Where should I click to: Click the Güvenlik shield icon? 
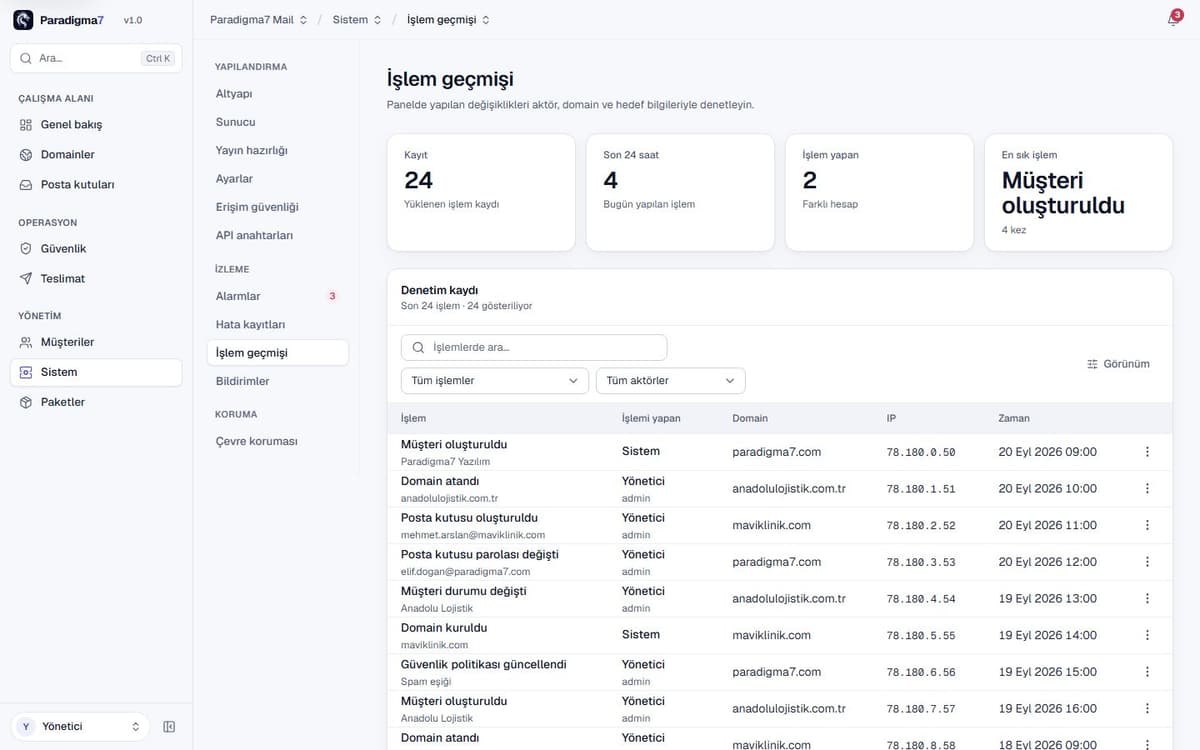pyautogui.click(x=26, y=249)
